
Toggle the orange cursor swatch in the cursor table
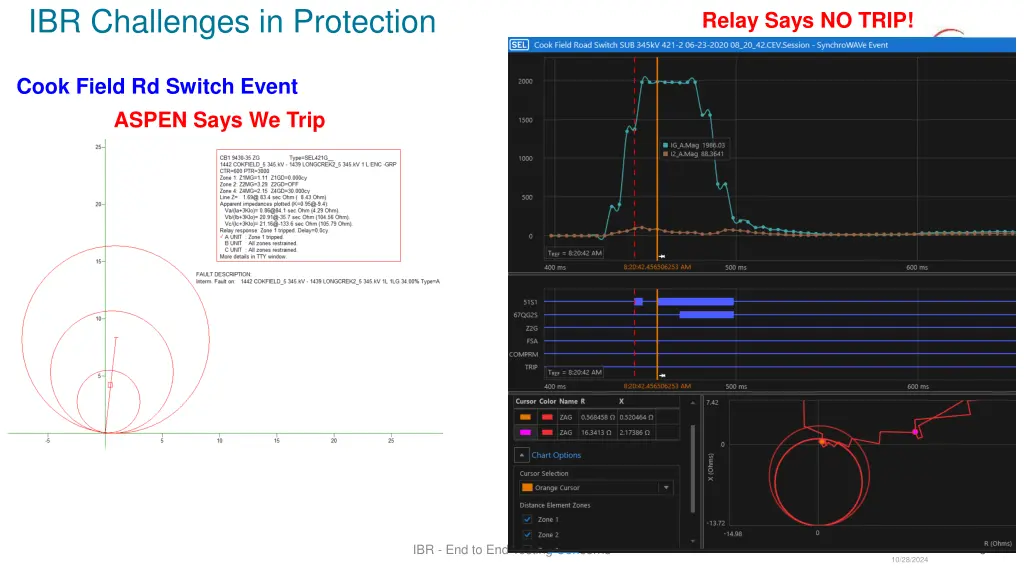(x=525, y=417)
